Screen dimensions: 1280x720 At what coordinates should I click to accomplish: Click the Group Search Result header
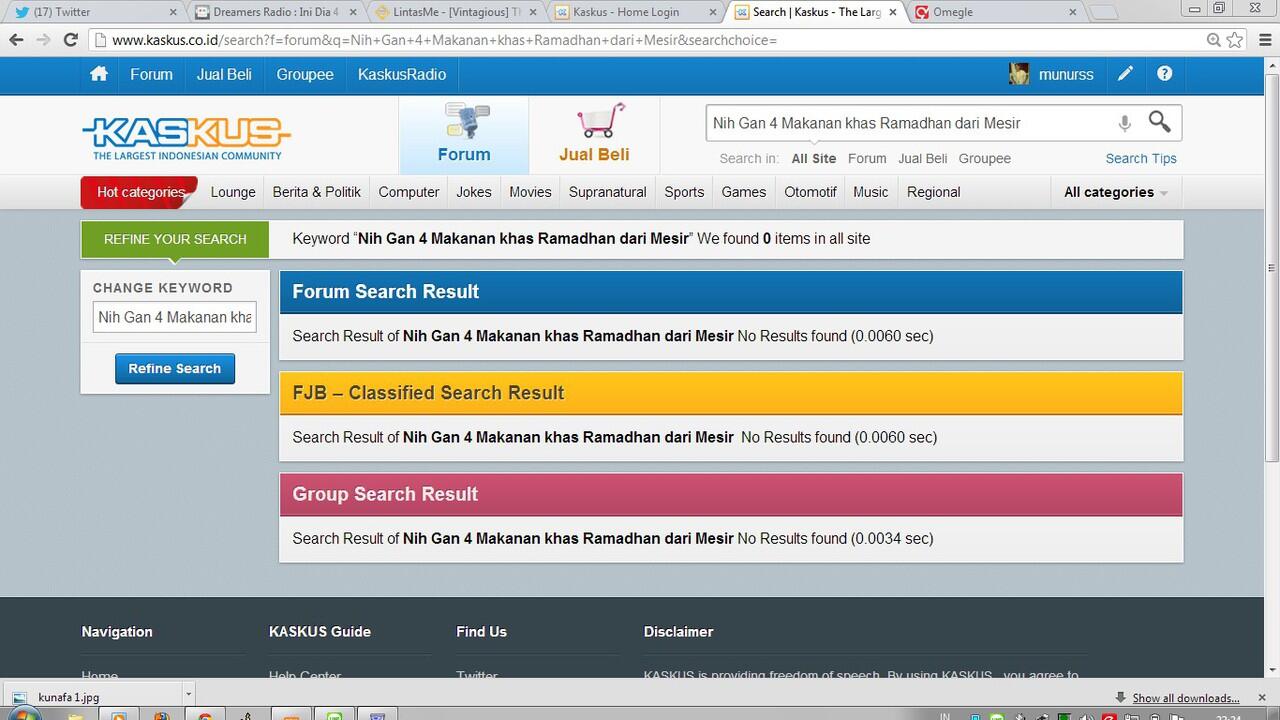pyautogui.click(x=731, y=494)
